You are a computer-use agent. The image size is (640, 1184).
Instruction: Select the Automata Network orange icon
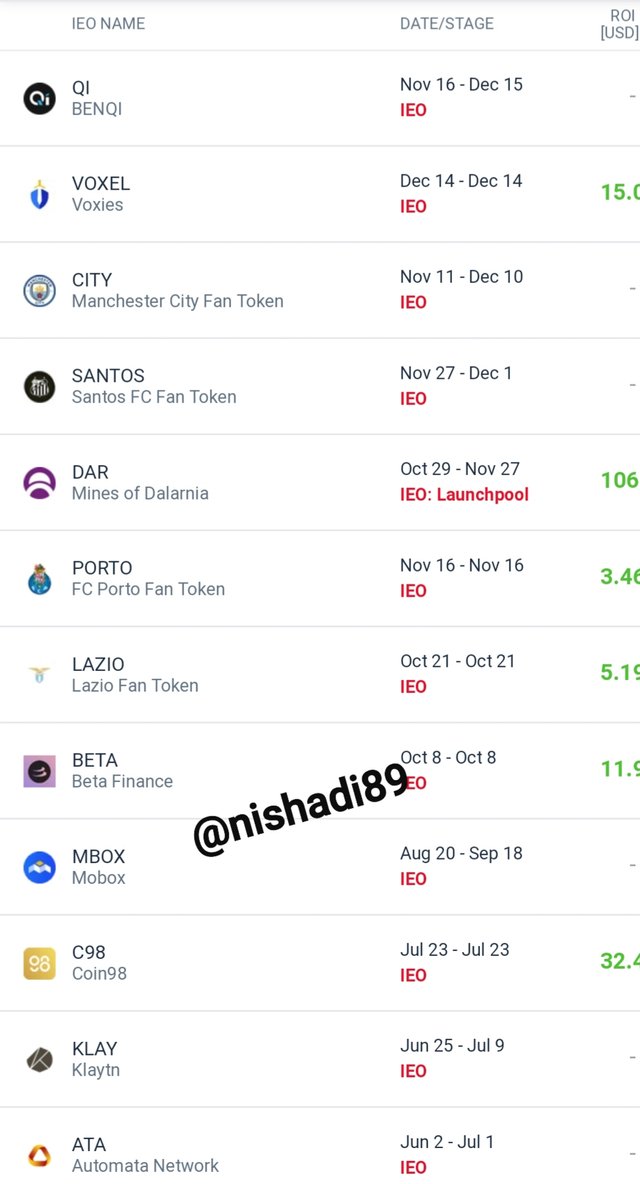[39, 1155]
